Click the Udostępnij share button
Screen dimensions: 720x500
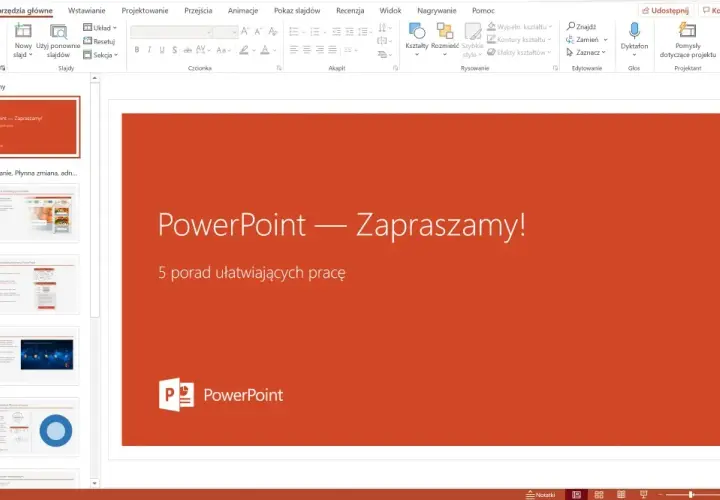[x=665, y=11]
